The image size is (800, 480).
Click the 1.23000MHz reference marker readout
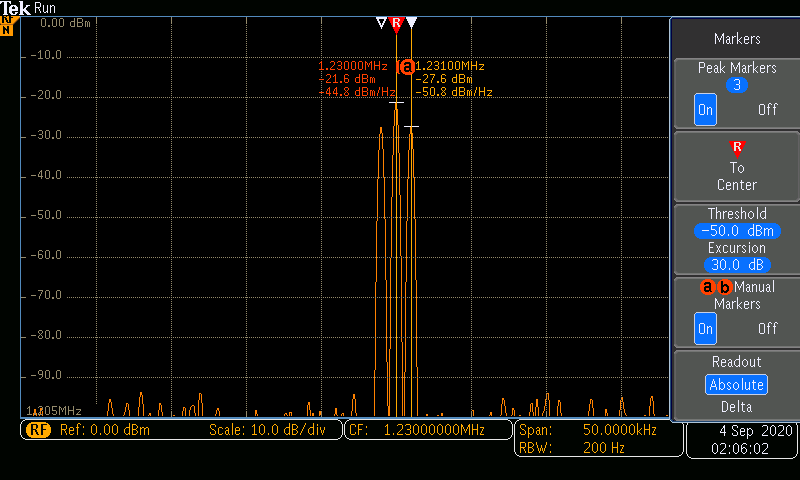pos(353,66)
